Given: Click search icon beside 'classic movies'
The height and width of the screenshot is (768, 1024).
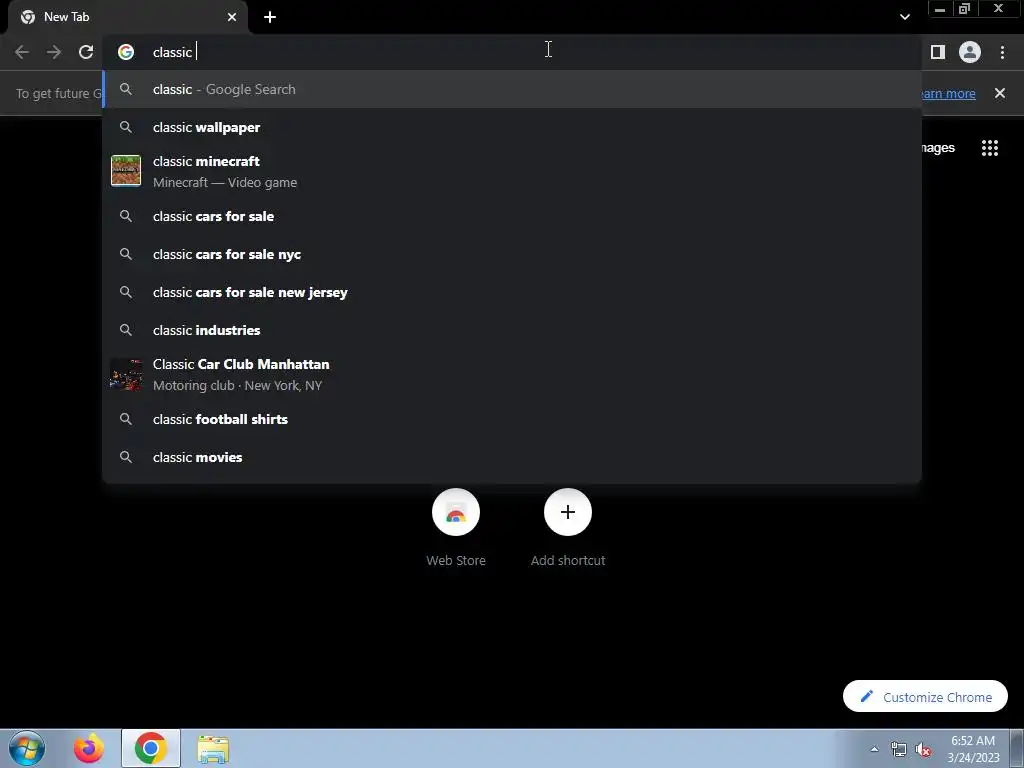Looking at the screenshot, I should point(126,457).
